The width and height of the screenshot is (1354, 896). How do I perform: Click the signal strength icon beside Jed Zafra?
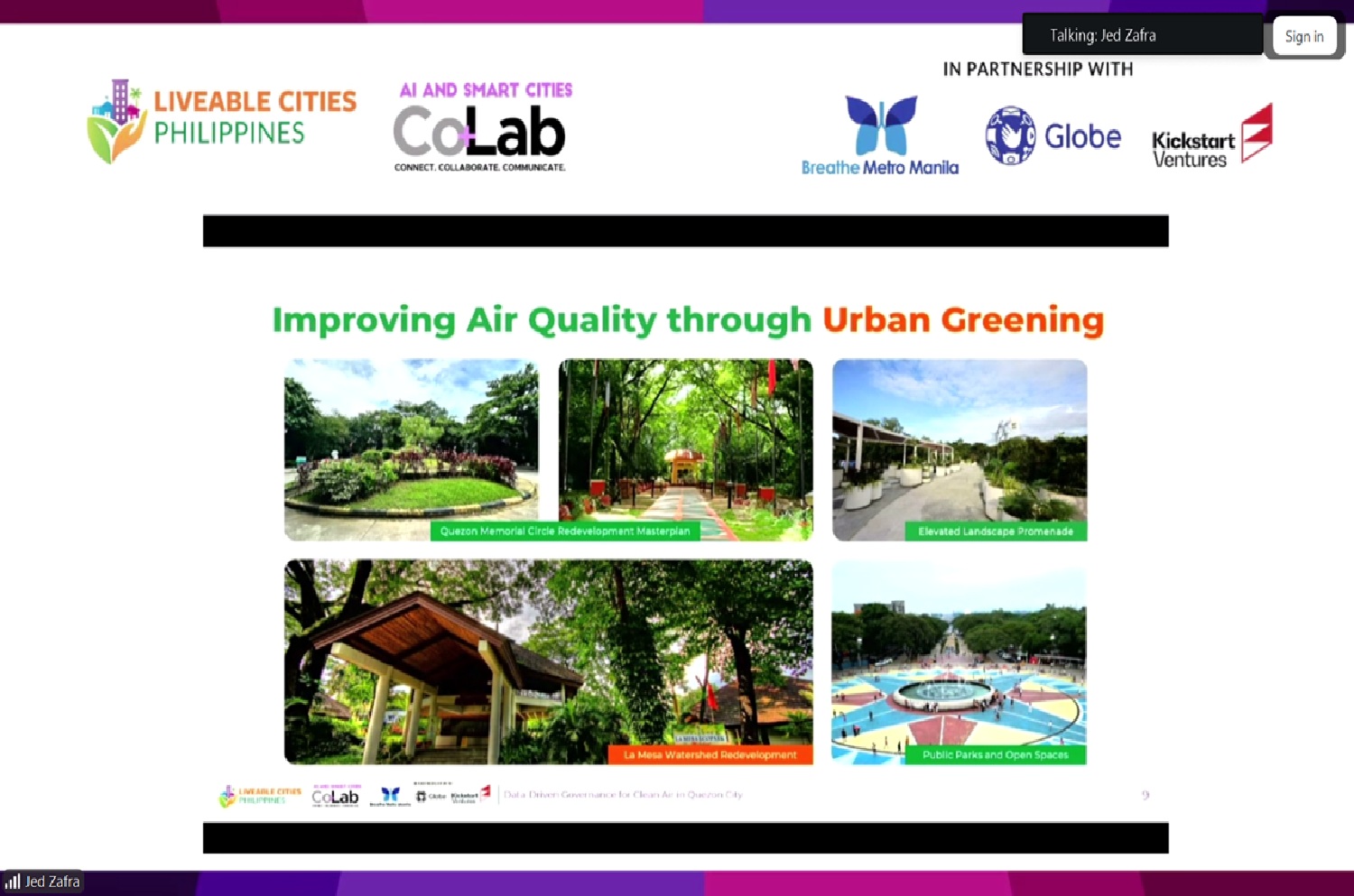13,882
